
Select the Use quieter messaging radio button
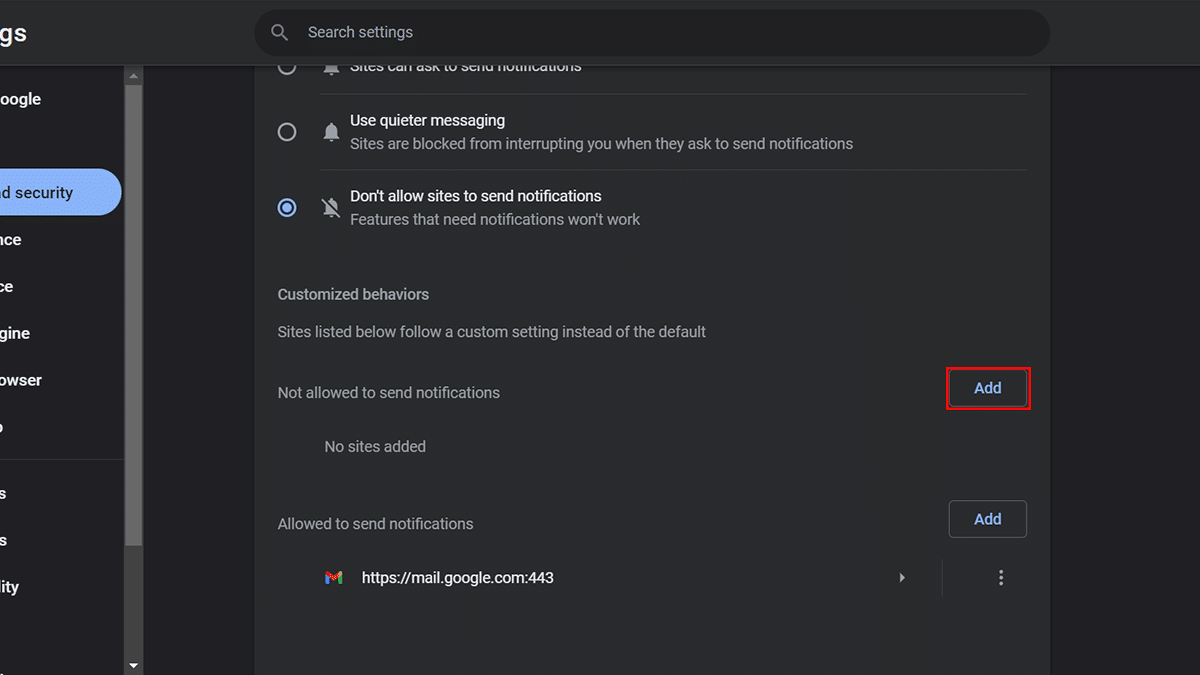pos(287,132)
